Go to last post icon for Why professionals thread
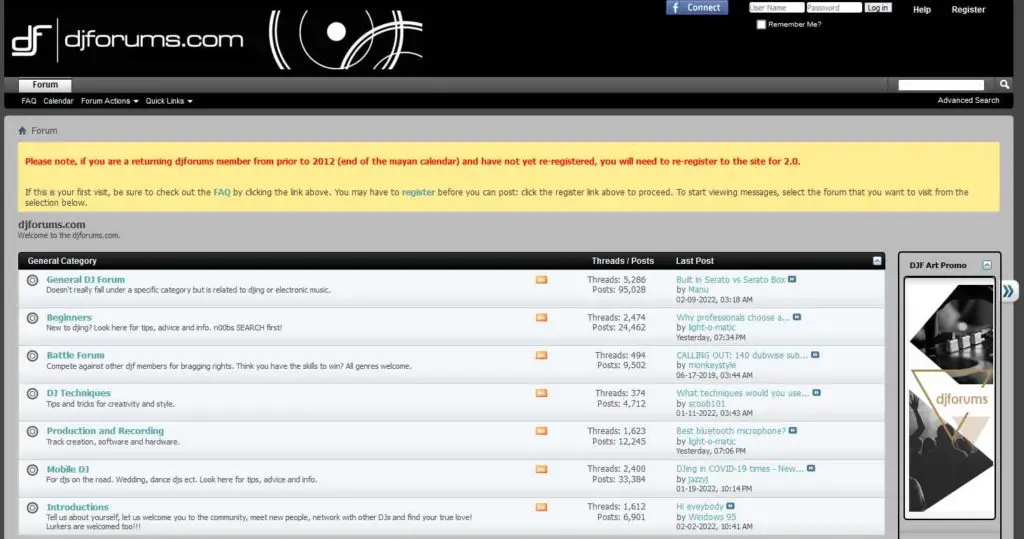The height and width of the screenshot is (539, 1024). coord(797,318)
